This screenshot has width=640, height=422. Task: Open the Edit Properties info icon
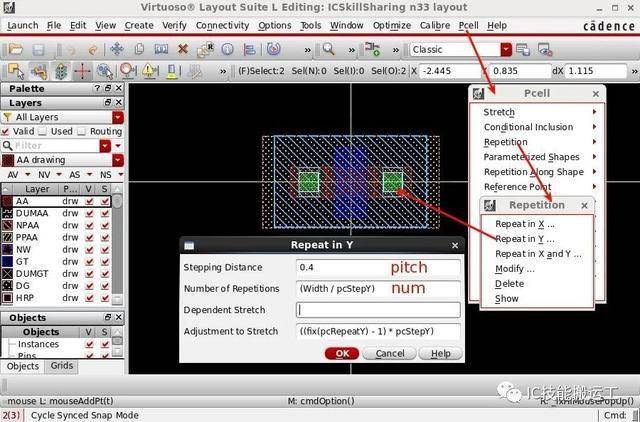pos(226,49)
